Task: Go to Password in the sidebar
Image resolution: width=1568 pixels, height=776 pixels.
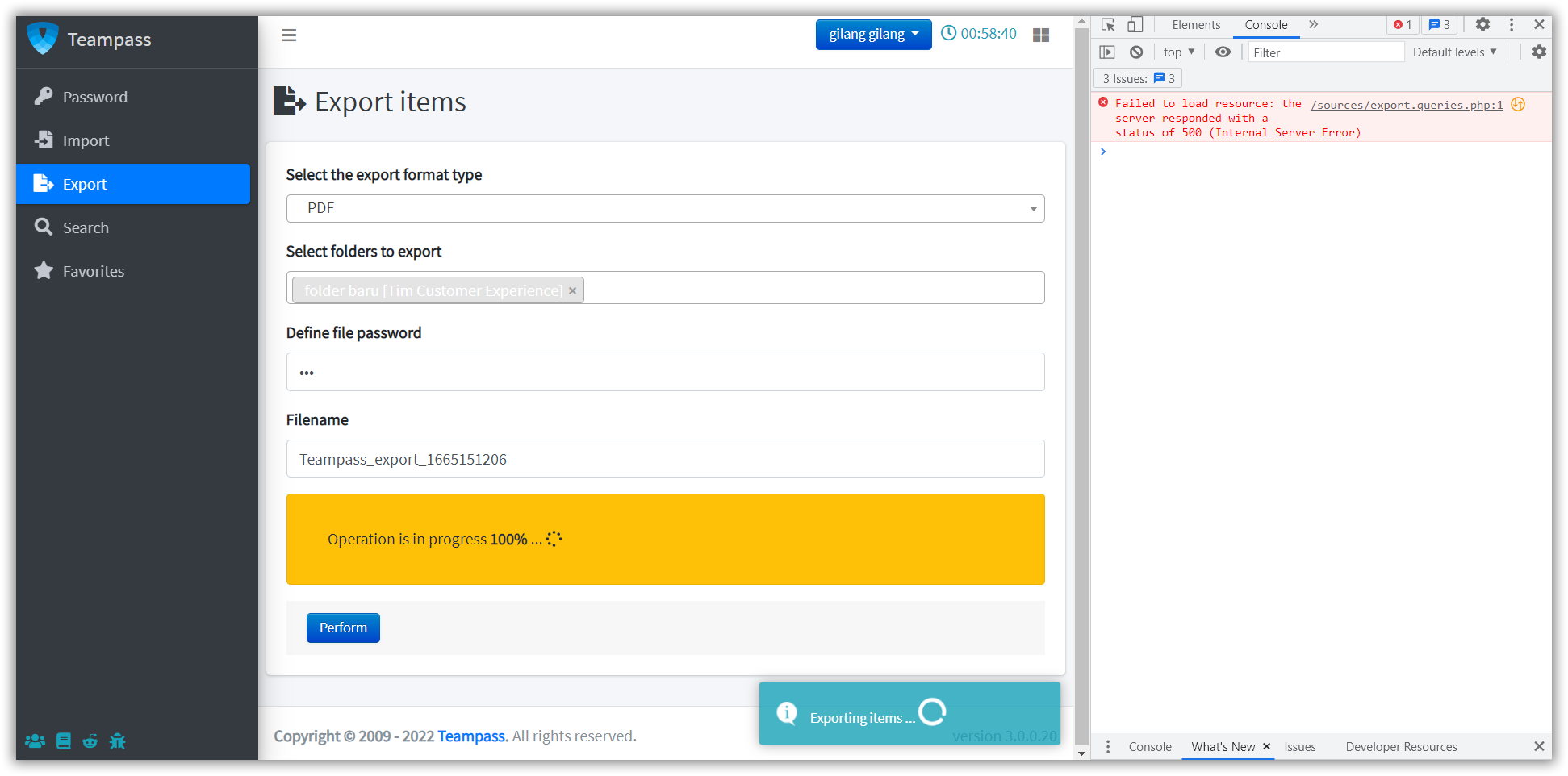Action: click(x=133, y=97)
